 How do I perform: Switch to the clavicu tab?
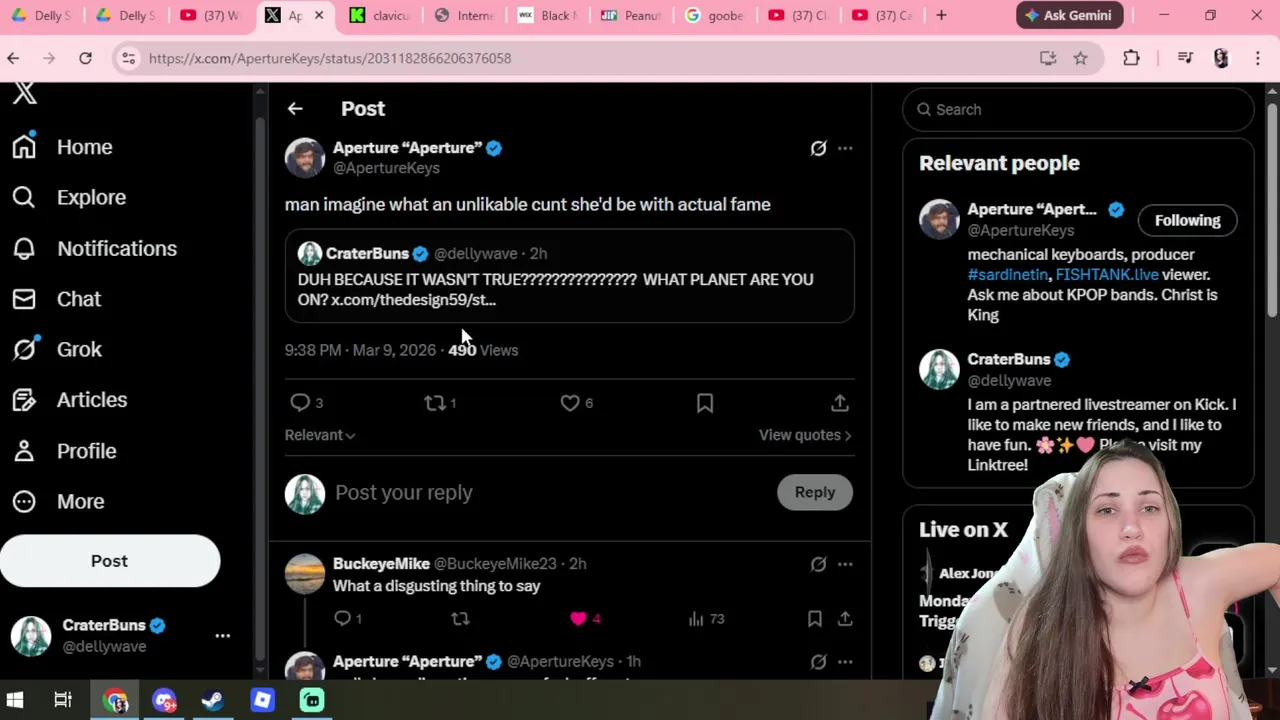[380, 15]
